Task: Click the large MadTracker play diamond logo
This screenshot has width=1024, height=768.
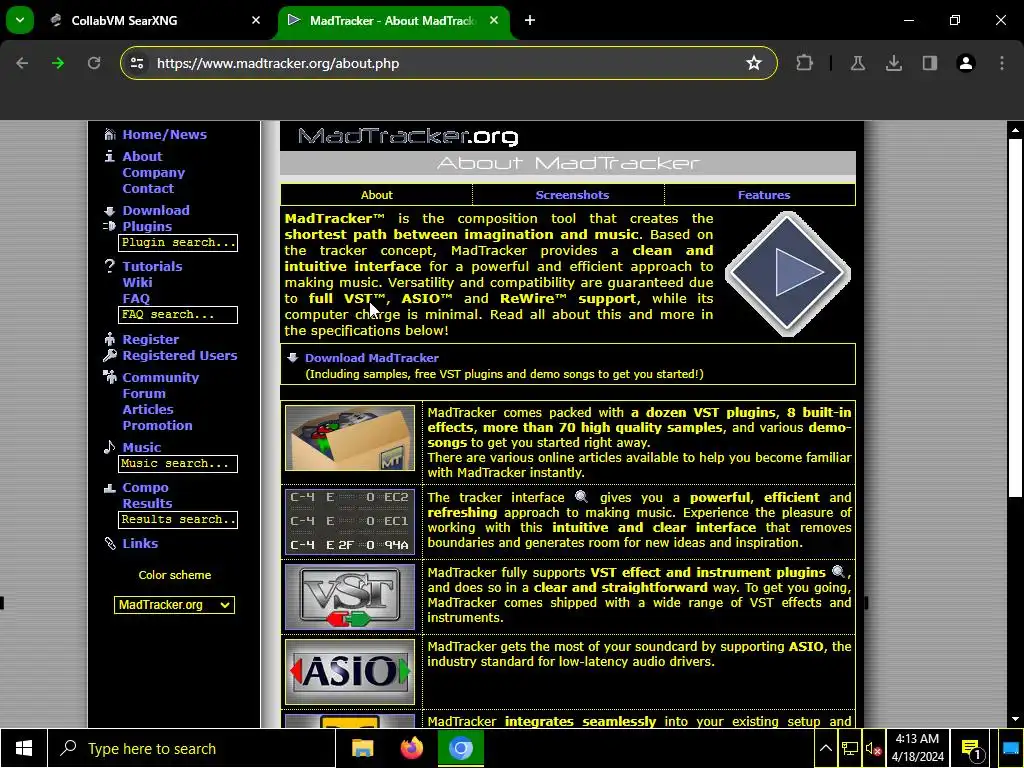Action: (788, 273)
